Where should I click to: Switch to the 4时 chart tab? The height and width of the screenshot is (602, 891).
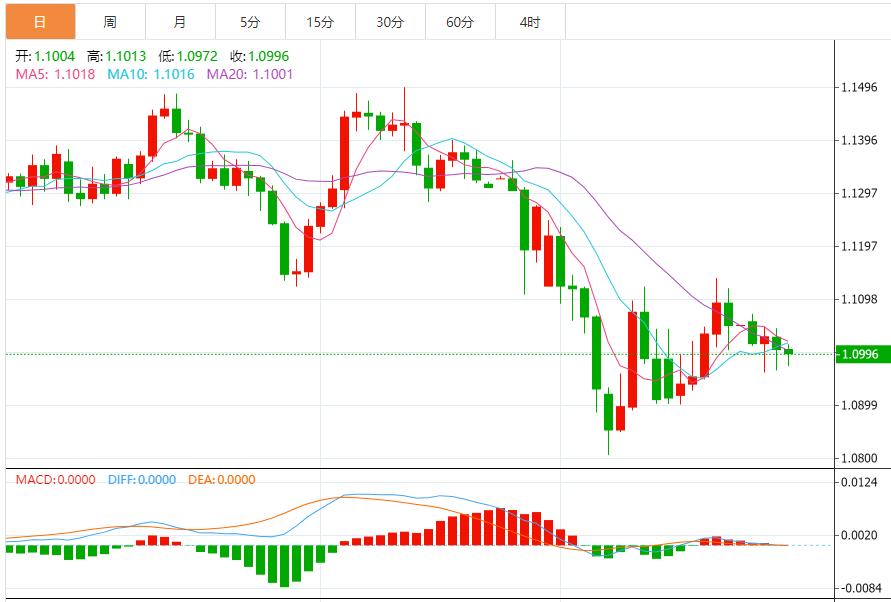pos(530,21)
